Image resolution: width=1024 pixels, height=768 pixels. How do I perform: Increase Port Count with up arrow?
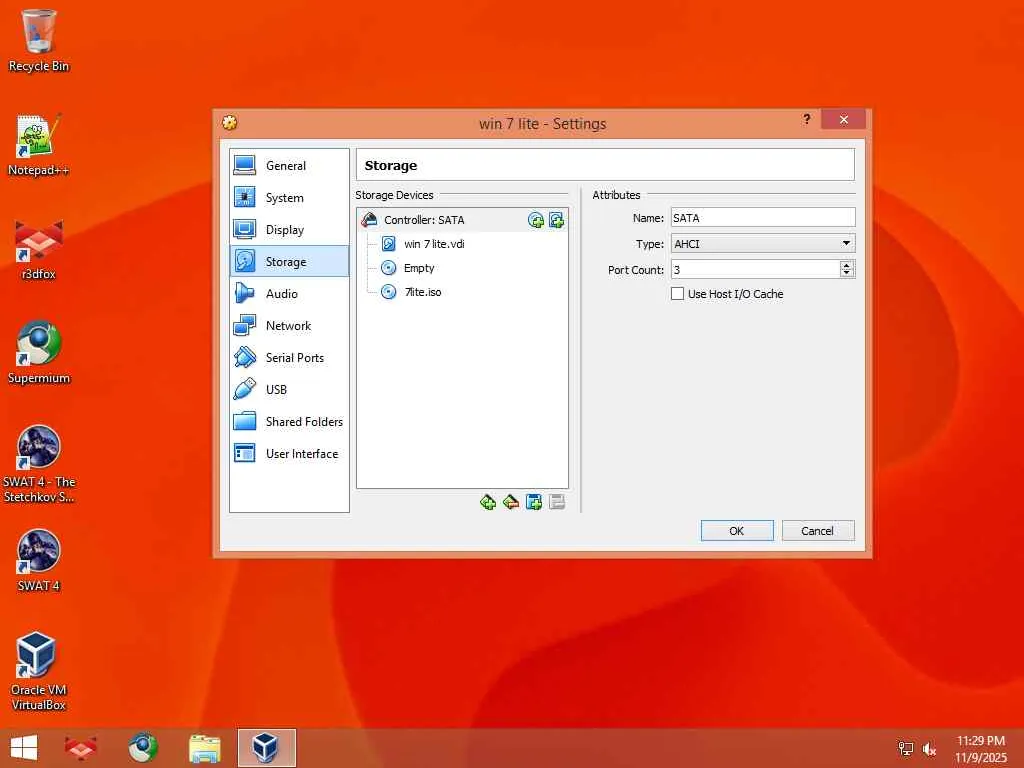pos(847,264)
